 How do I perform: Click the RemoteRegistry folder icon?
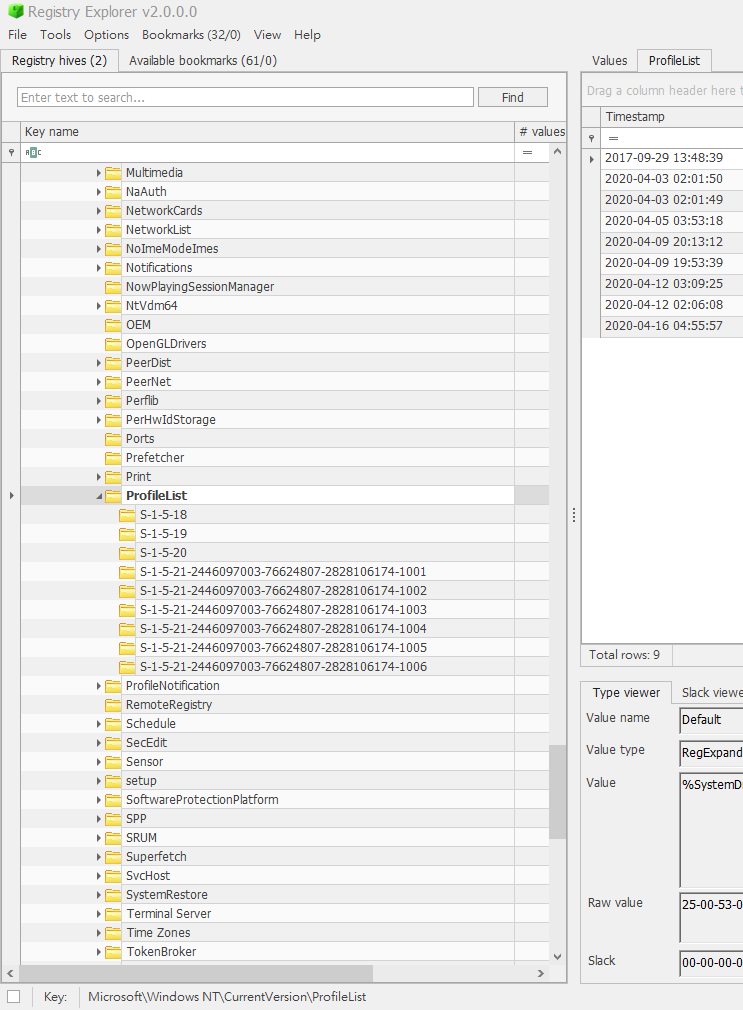(x=113, y=705)
